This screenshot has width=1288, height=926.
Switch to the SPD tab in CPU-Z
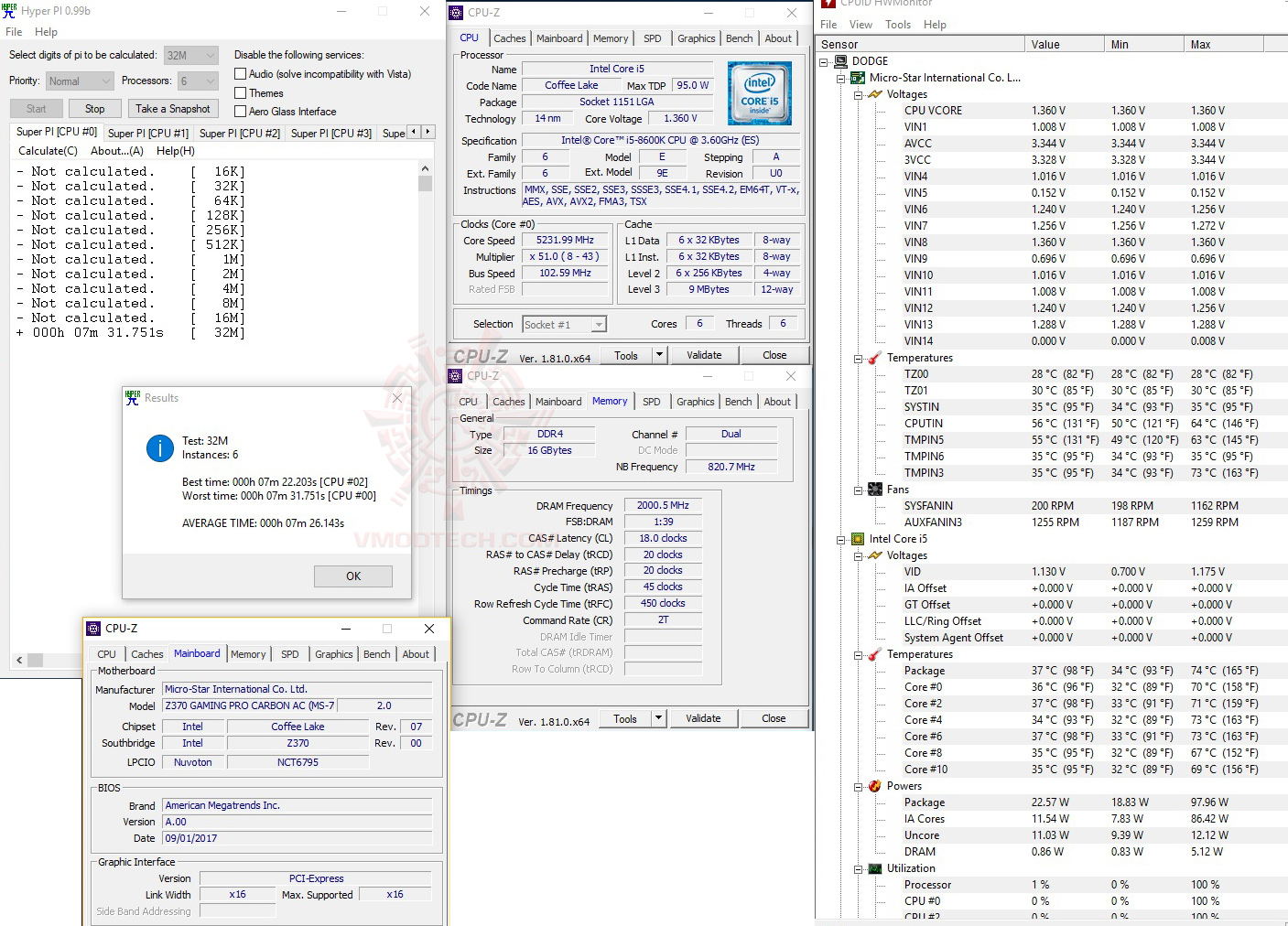(653, 38)
